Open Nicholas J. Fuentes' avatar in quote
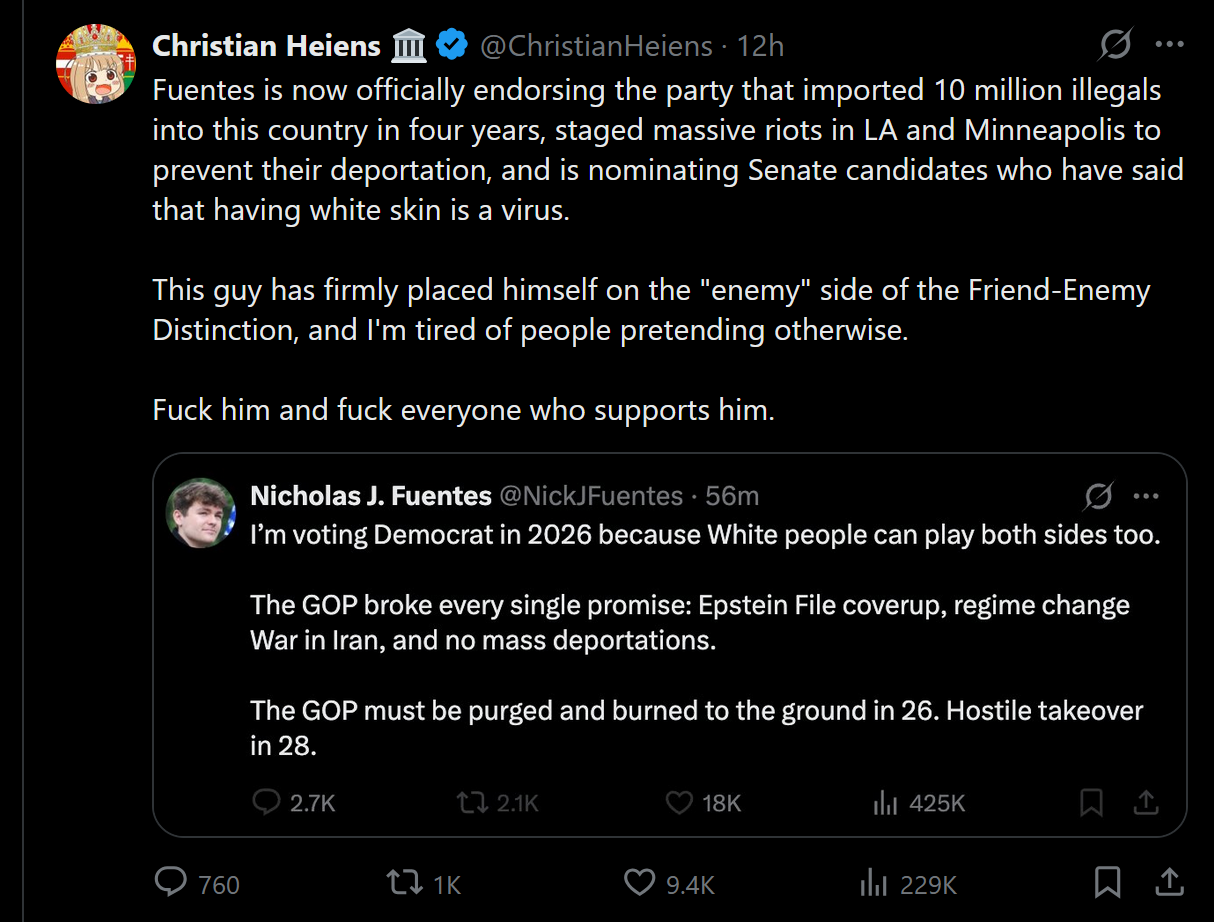This screenshot has width=1214, height=922. 200,512
